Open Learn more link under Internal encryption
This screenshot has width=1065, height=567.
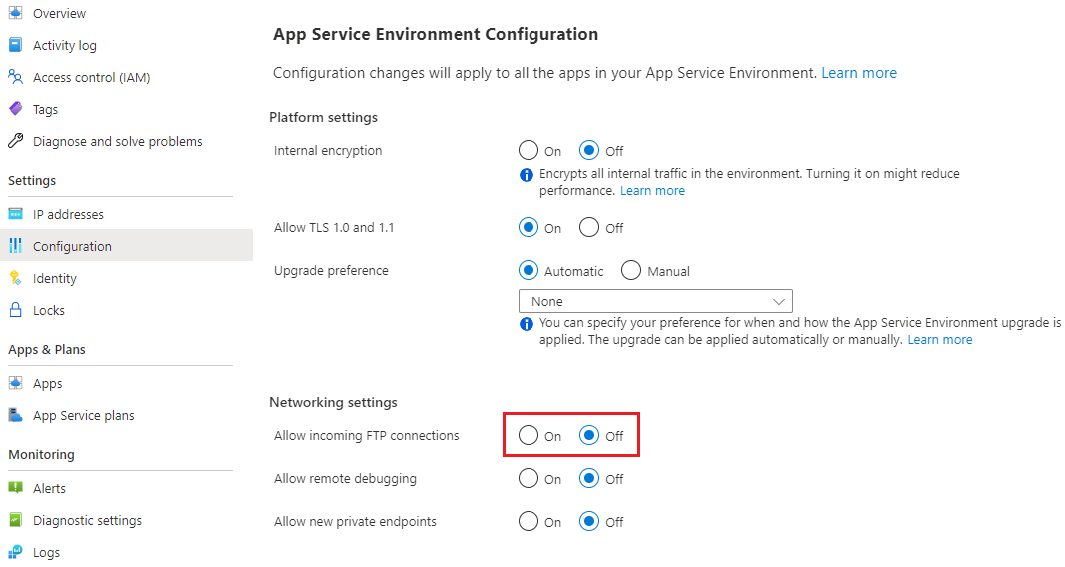(x=652, y=191)
